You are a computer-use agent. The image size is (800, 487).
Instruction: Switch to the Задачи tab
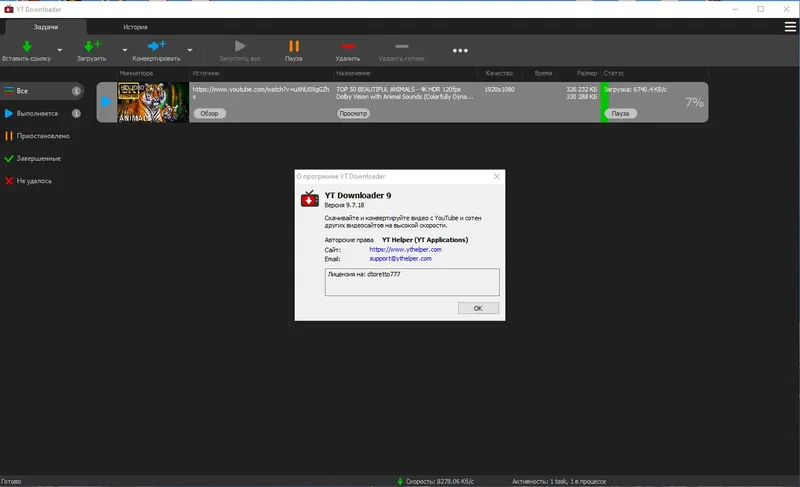(45, 27)
